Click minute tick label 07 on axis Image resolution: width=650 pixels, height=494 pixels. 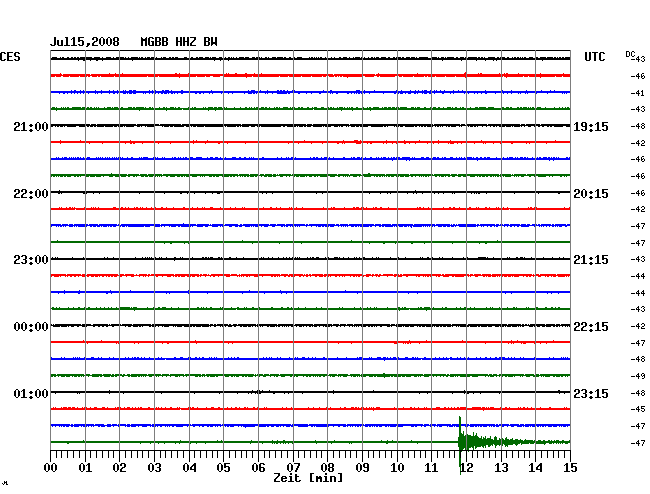(x=293, y=467)
